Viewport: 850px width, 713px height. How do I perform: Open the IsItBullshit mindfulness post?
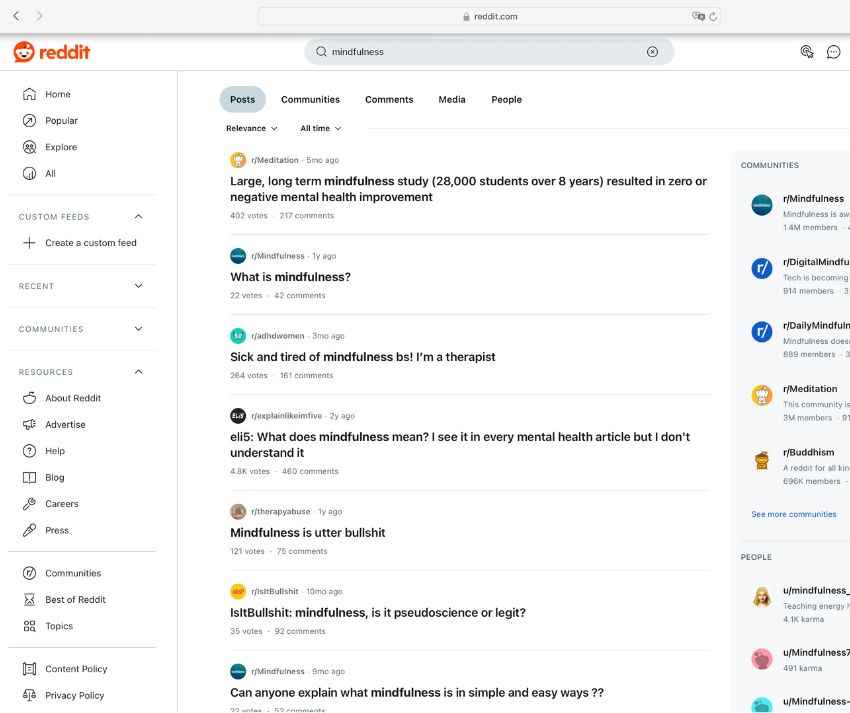378,613
